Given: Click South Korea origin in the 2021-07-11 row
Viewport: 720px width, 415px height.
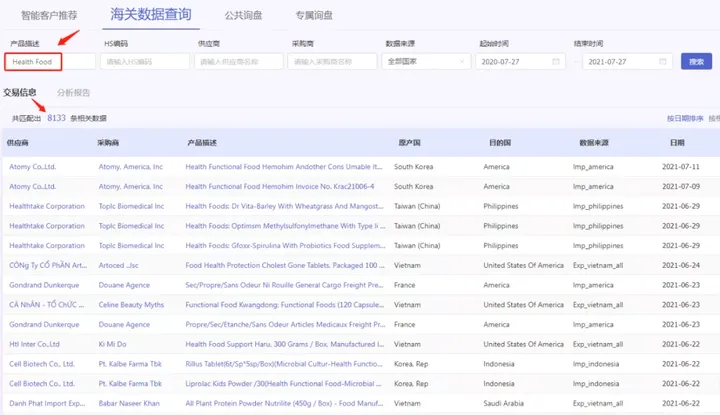Looking at the screenshot, I should point(414,167).
